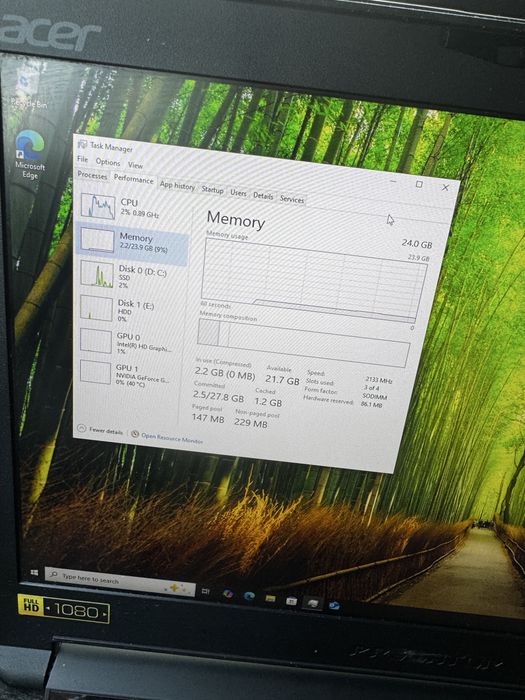Click the Windows Start button

[34, 572]
